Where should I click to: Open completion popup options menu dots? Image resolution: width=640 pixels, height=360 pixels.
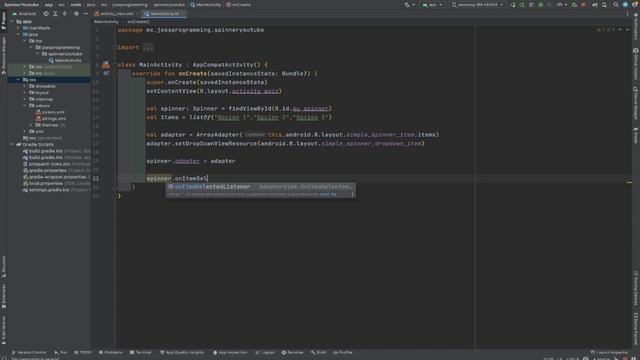(352, 195)
